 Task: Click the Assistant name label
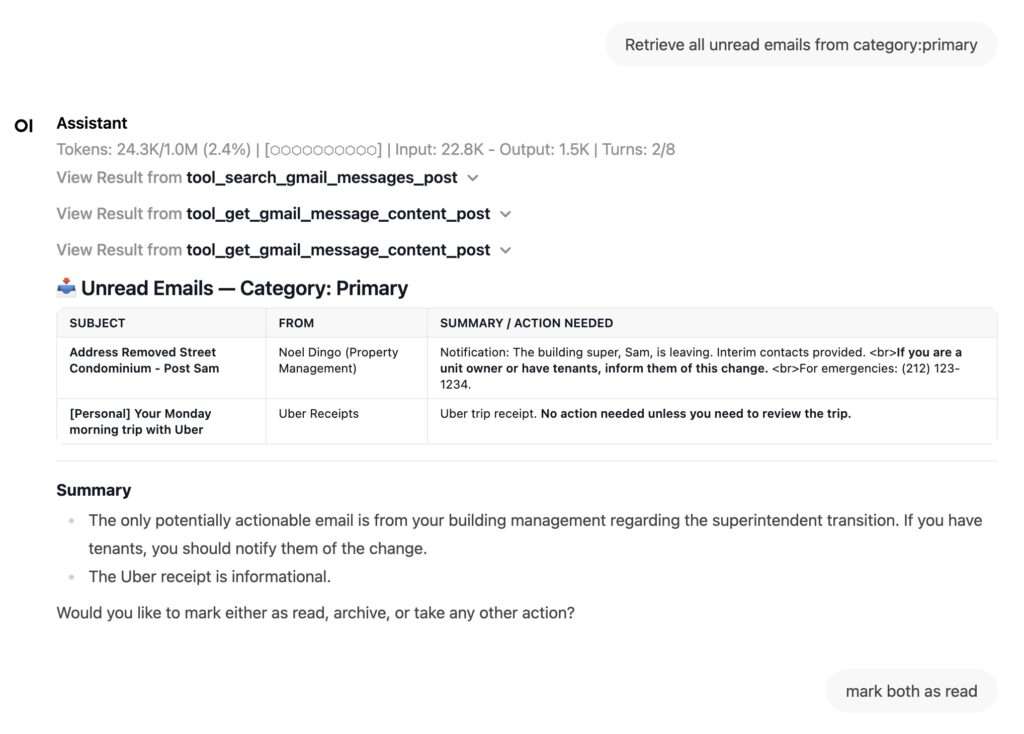[x=92, y=123]
